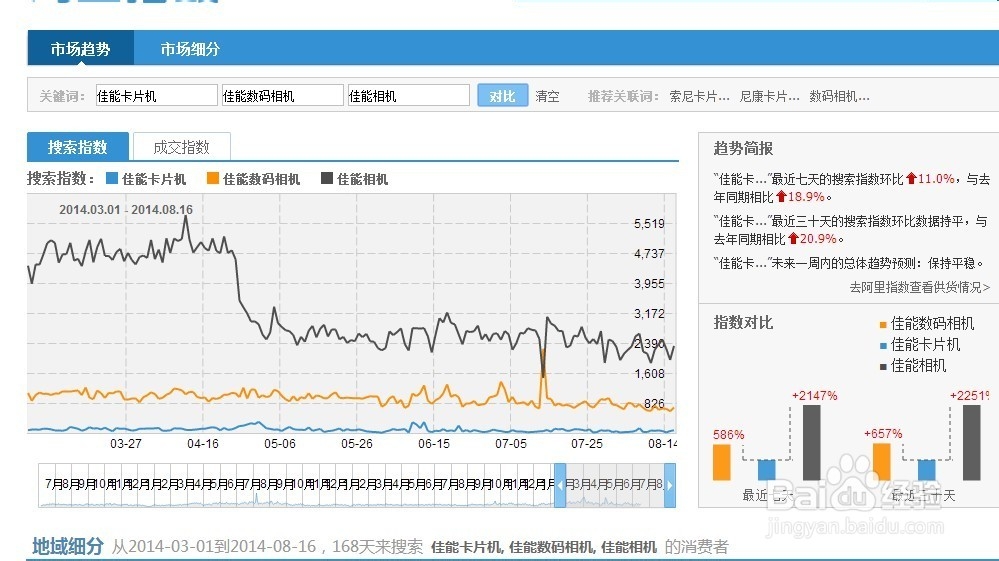Edit the 佳能卡片机 keyword field

tap(157, 96)
